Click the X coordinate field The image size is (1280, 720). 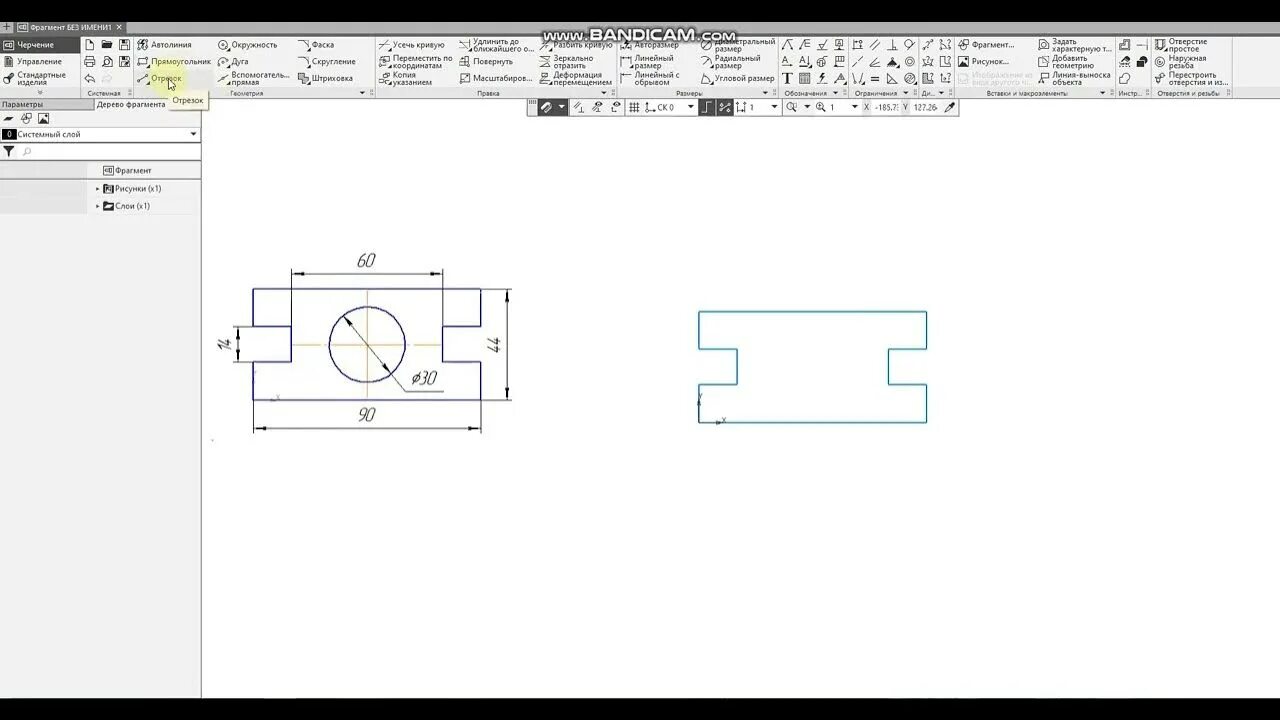[886, 107]
